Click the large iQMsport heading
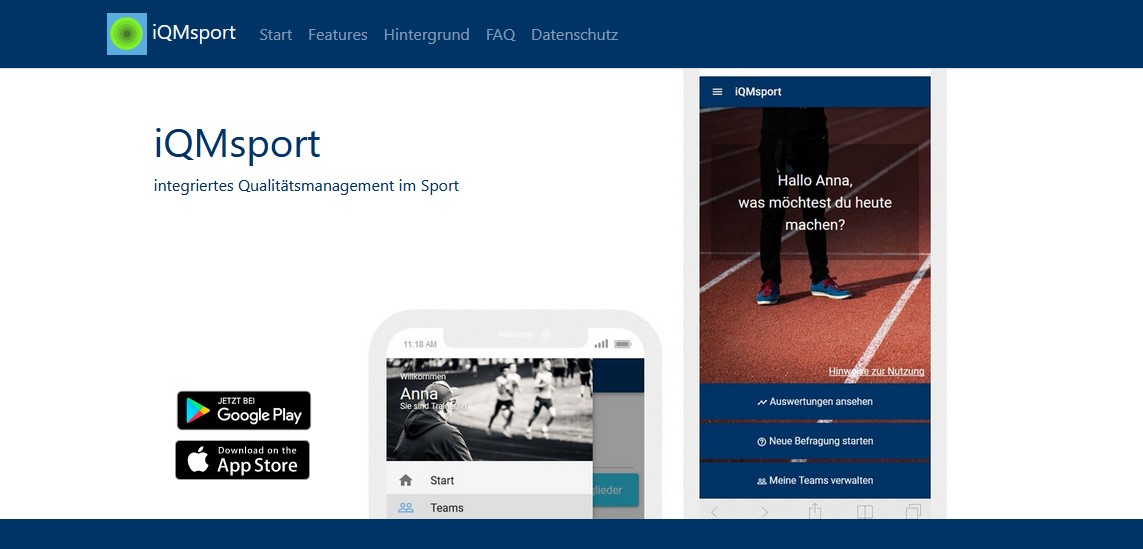Screen dimensions: 1143x549 click(237, 143)
